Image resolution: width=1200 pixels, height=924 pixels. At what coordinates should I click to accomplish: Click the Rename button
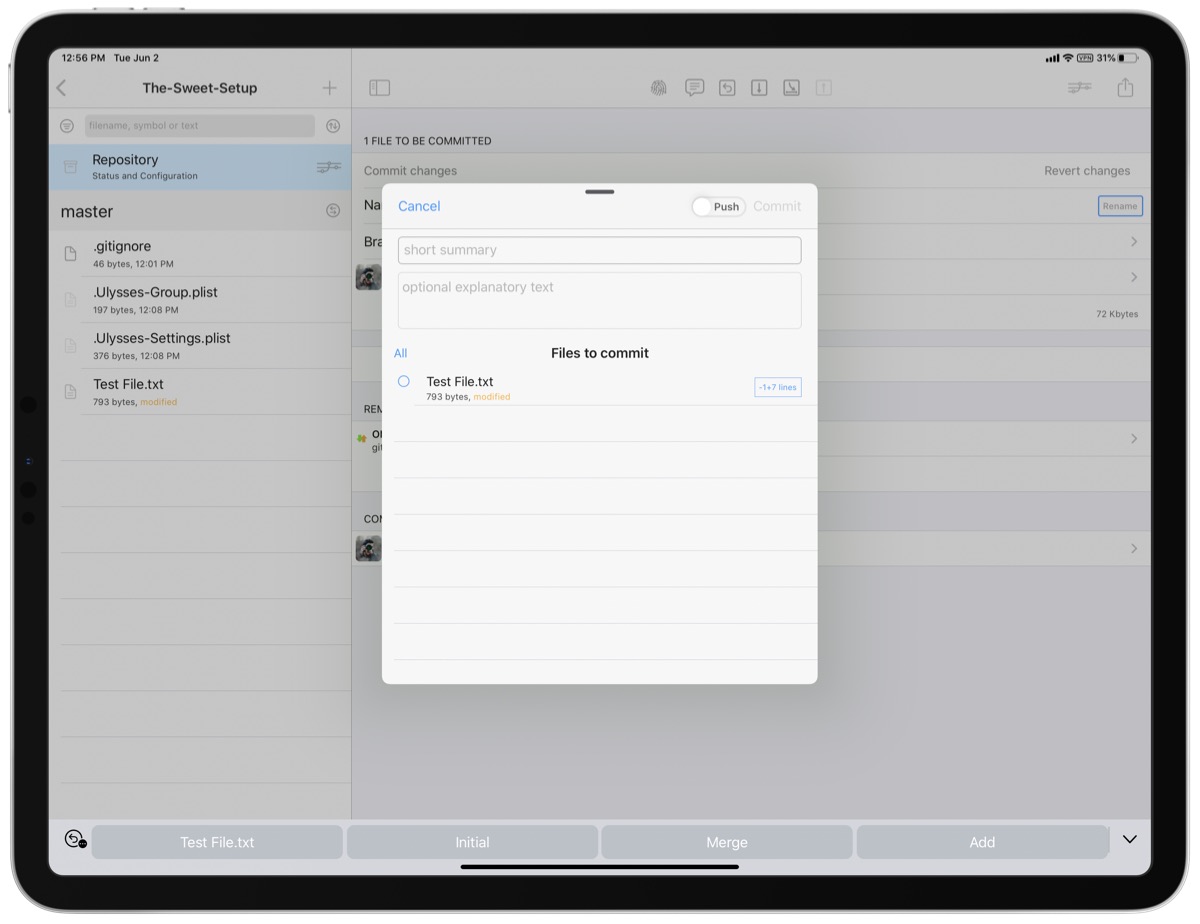tap(1120, 206)
